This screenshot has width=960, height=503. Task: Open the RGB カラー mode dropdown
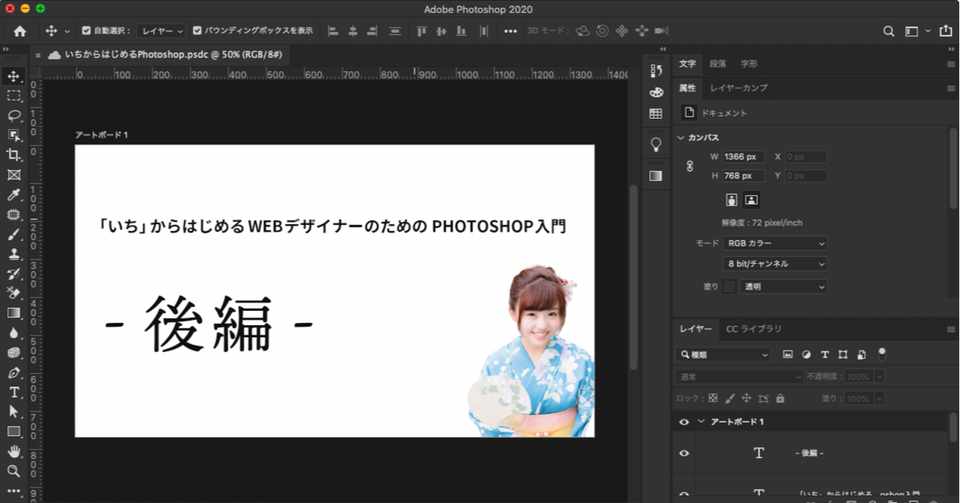click(775, 244)
